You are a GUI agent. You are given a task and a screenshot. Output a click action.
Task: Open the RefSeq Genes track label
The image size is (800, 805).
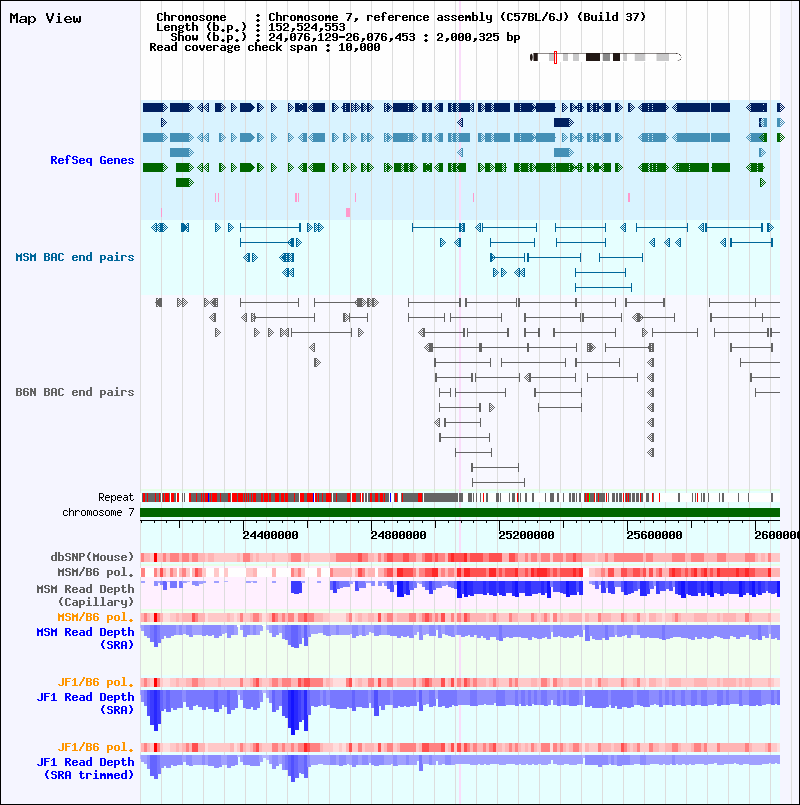click(x=92, y=160)
